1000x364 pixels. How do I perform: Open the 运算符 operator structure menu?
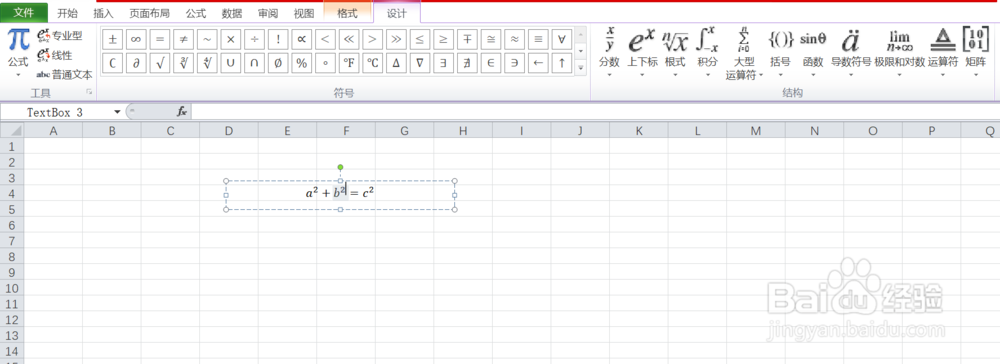(x=943, y=52)
